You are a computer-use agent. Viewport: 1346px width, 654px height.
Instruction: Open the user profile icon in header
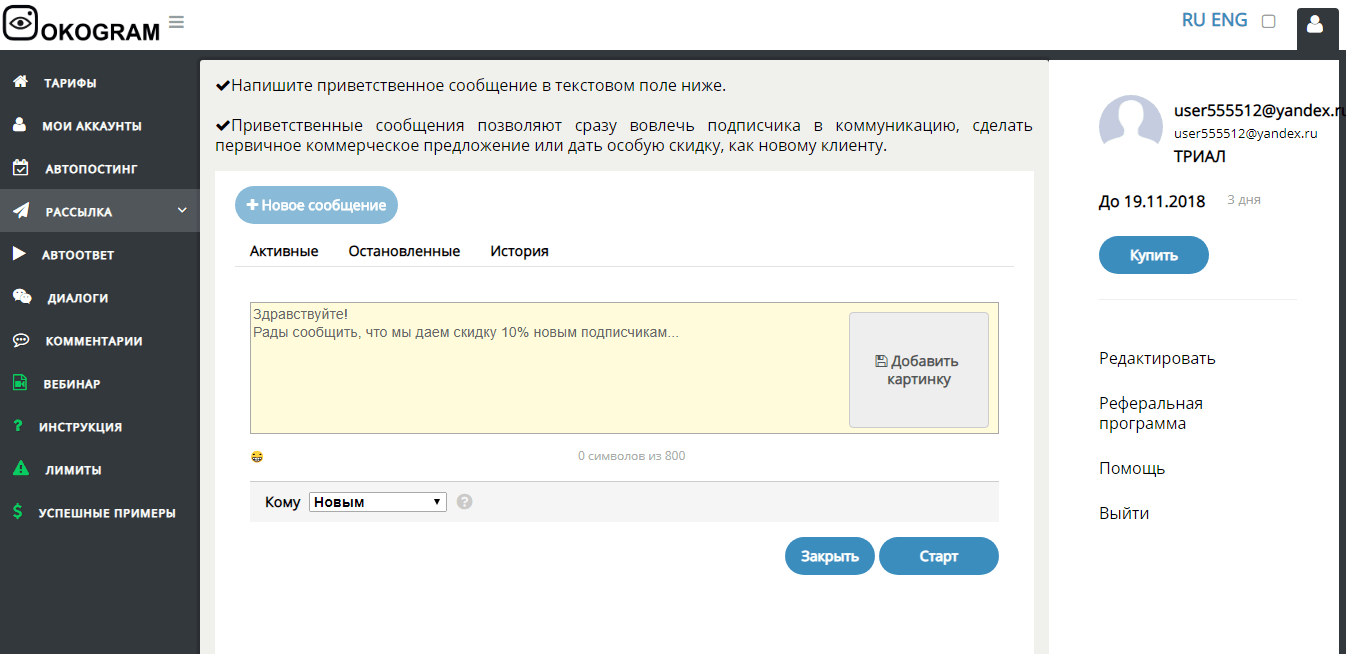[x=1316, y=23]
